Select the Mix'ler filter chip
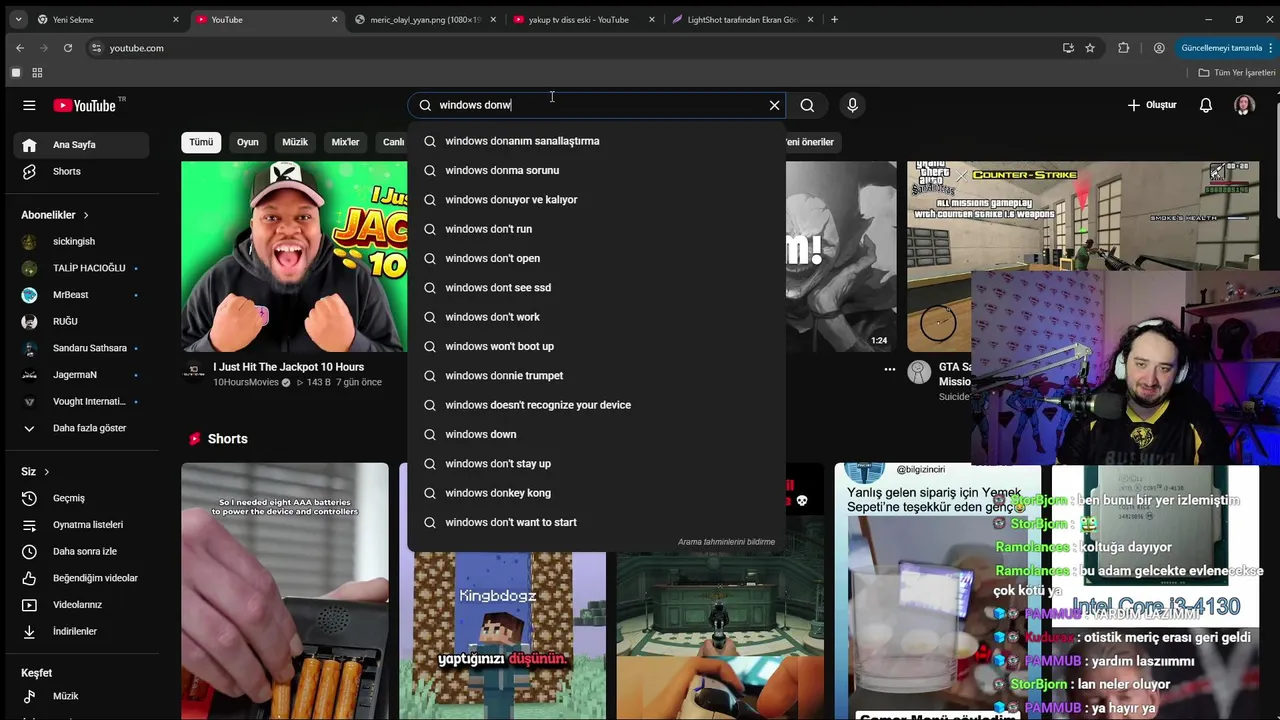Screen dimensions: 1280x720 [345, 142]
